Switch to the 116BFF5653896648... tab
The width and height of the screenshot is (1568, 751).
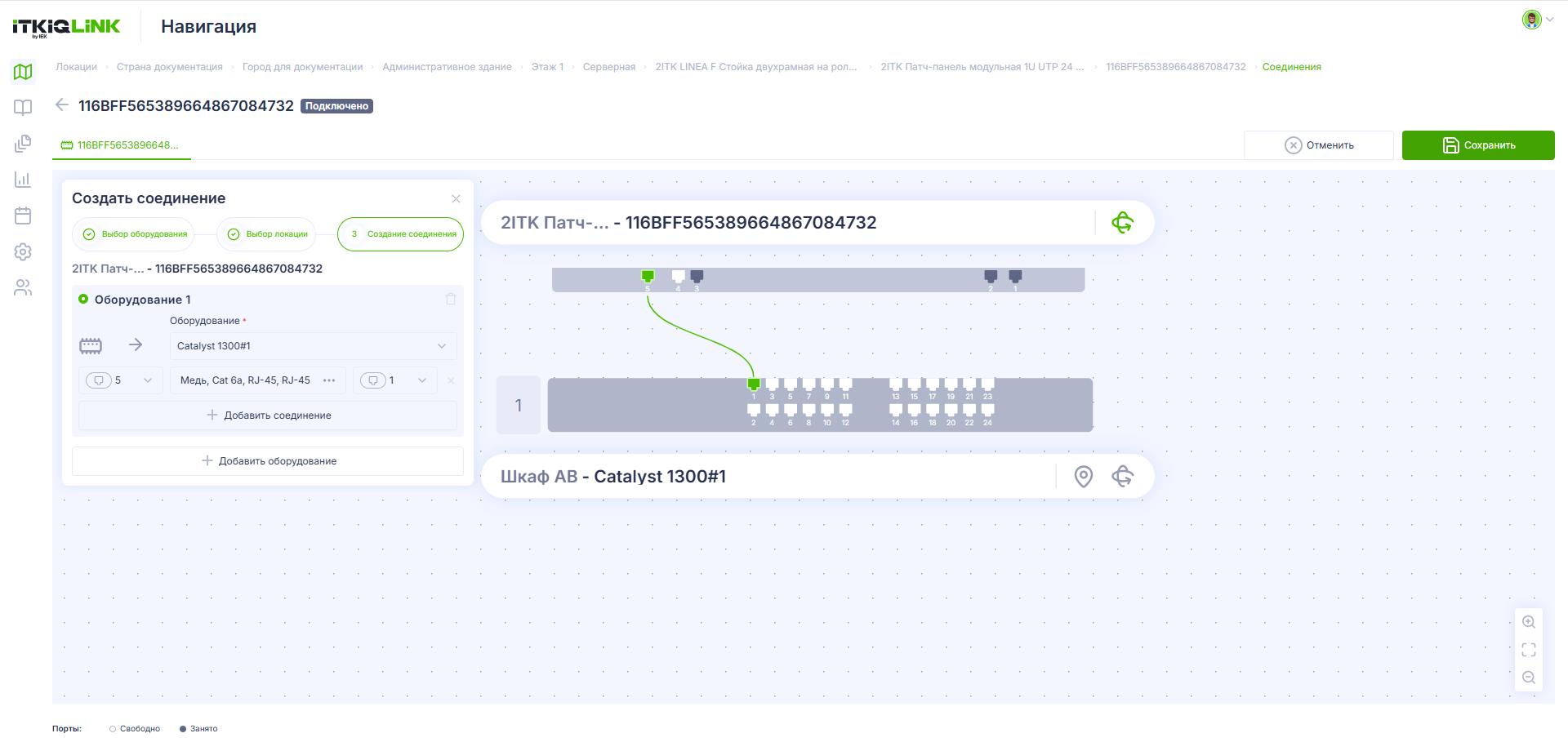tap(121, 145)
